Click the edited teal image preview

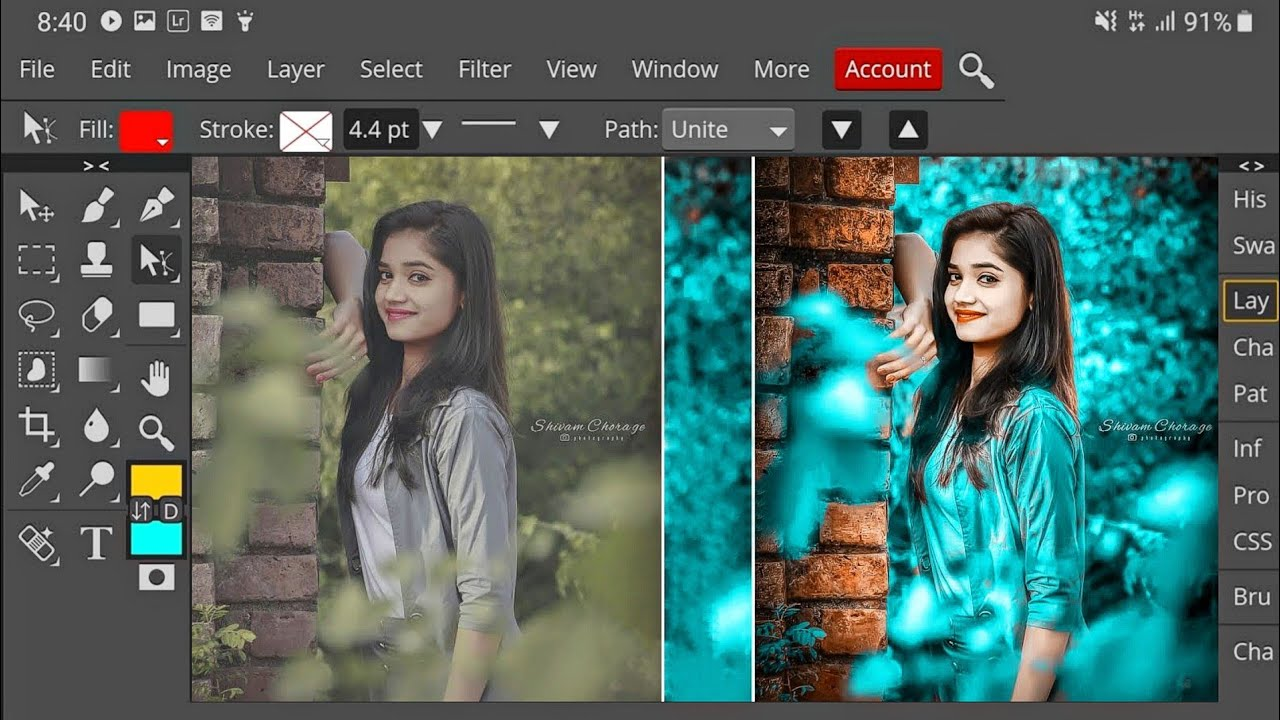[950, 430]
